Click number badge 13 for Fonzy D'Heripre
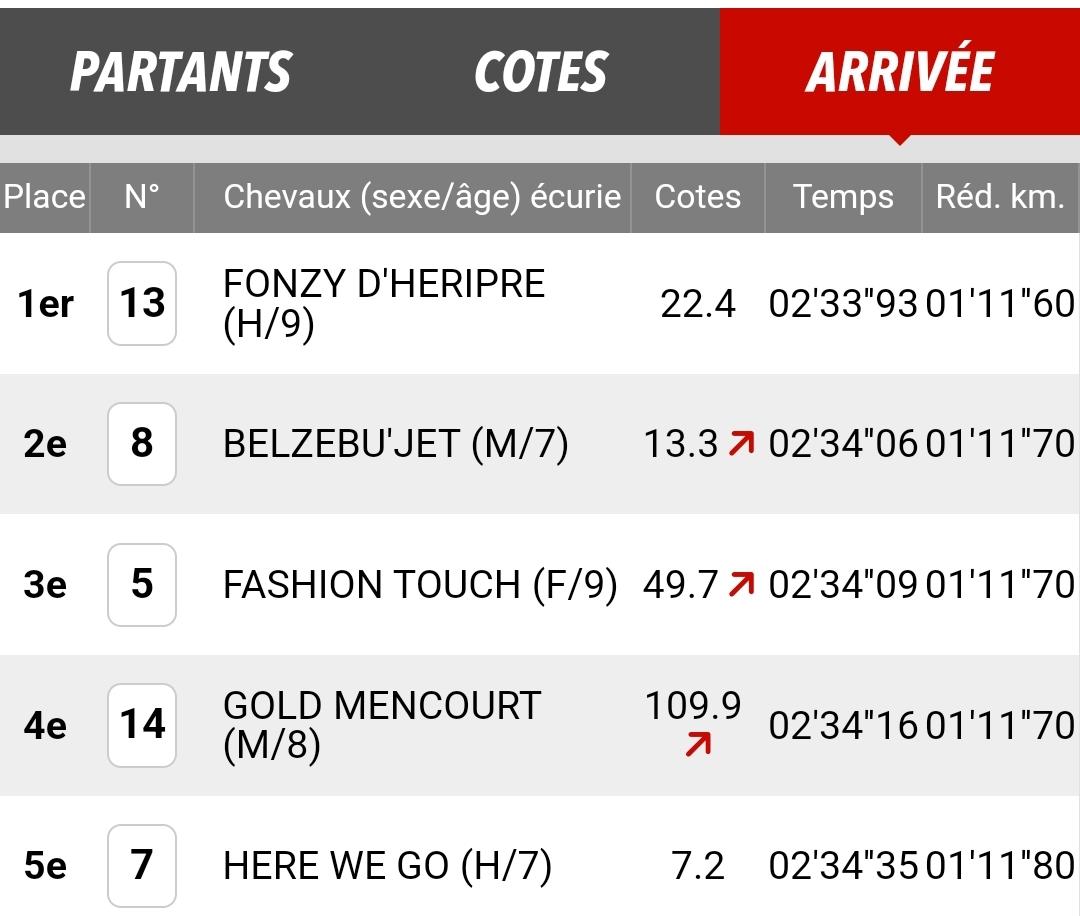 point(142,303)
